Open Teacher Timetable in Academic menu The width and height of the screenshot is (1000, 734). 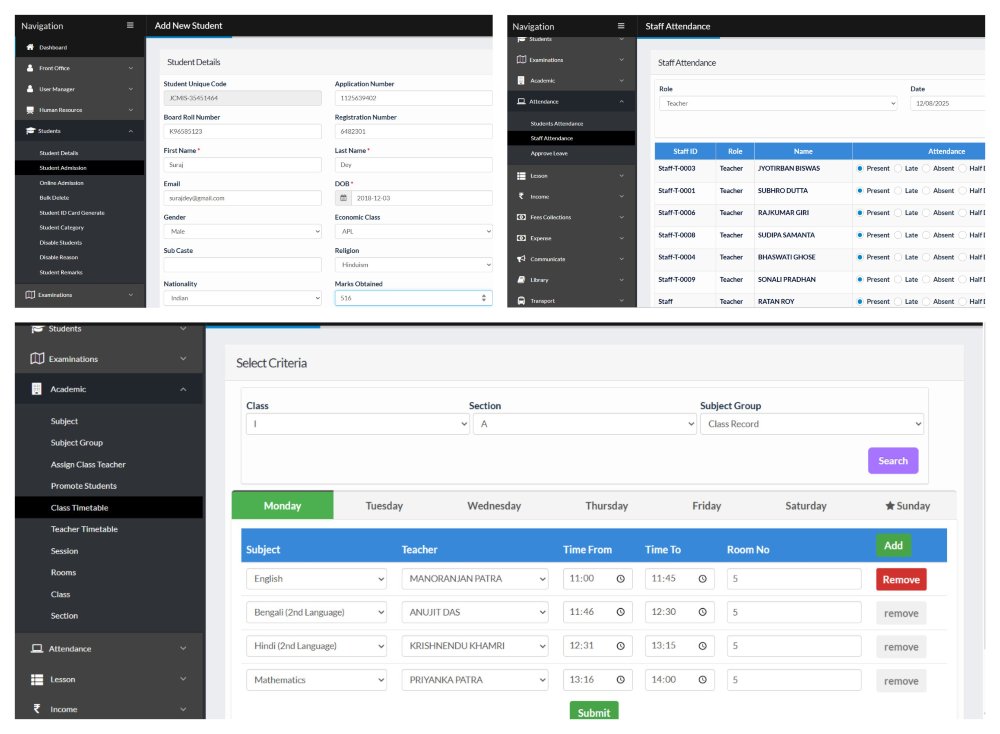(84, 529)
